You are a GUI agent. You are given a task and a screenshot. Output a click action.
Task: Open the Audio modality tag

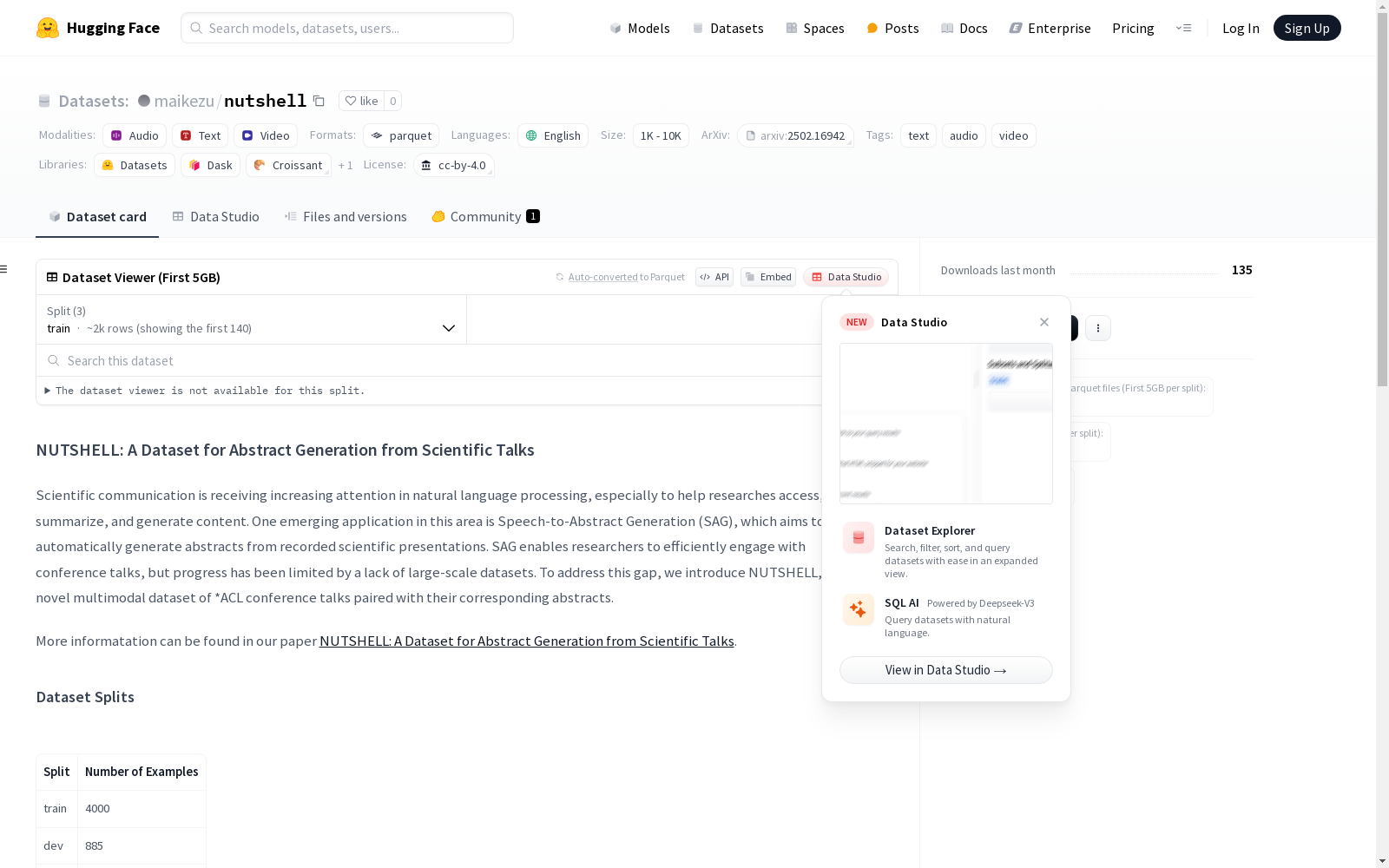(135, 135)
